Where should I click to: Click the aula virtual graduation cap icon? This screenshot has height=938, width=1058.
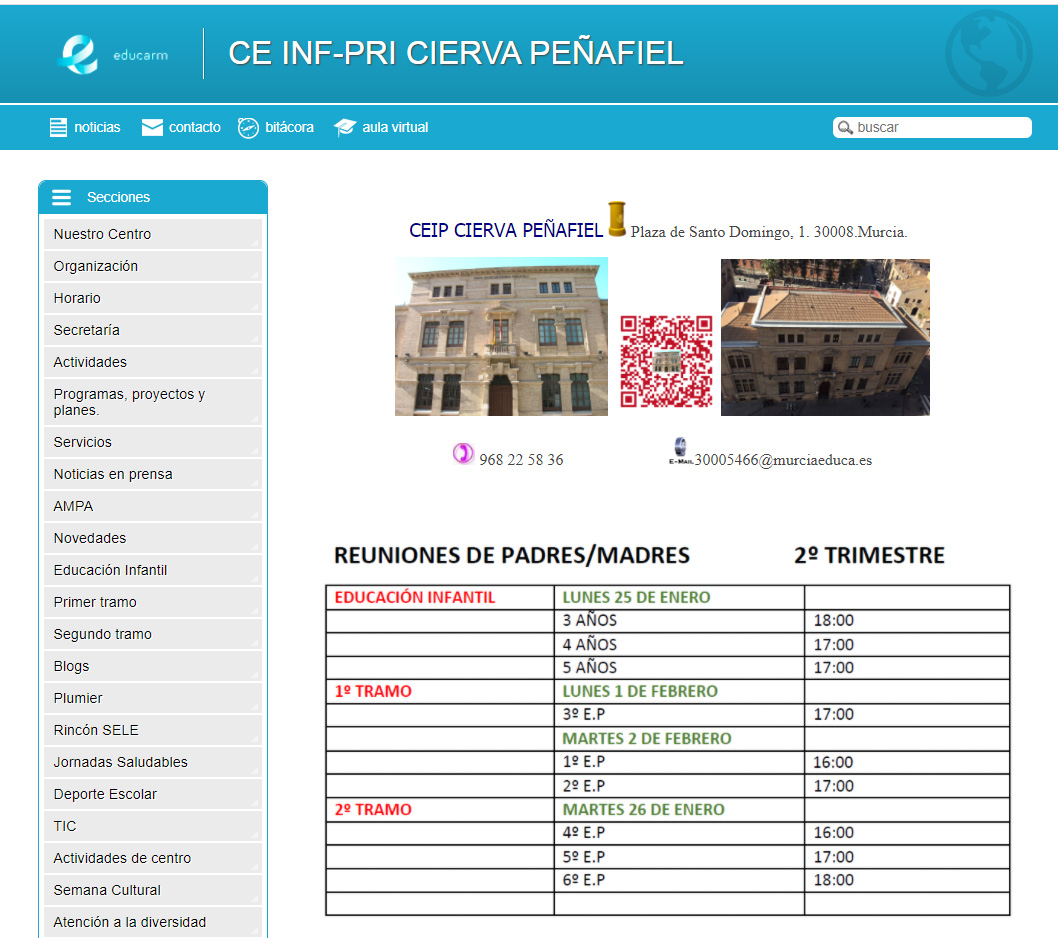(345, 127)
